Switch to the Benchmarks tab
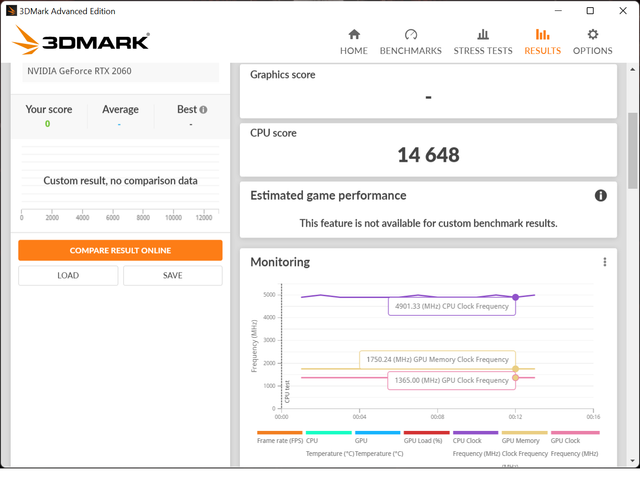 pyautogui.click(x=411, y=42)
